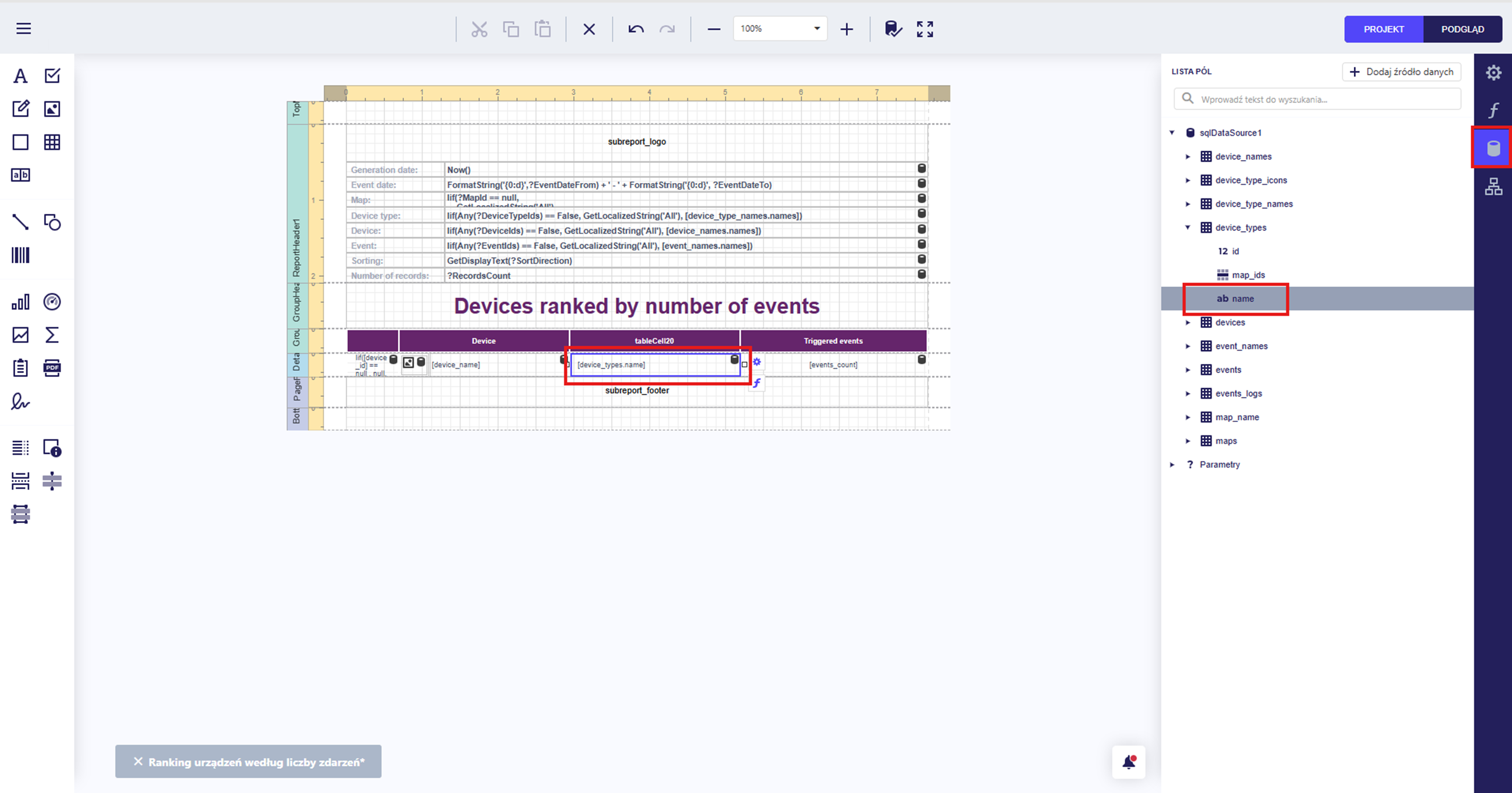Collapse the device_types table node
The height and width of the screenshot is (793, 1512).
click(1188, 228)
